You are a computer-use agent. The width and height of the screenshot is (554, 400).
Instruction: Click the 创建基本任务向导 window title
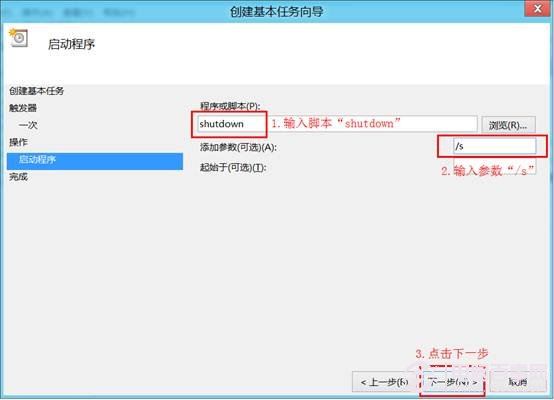tap(277, 12)
